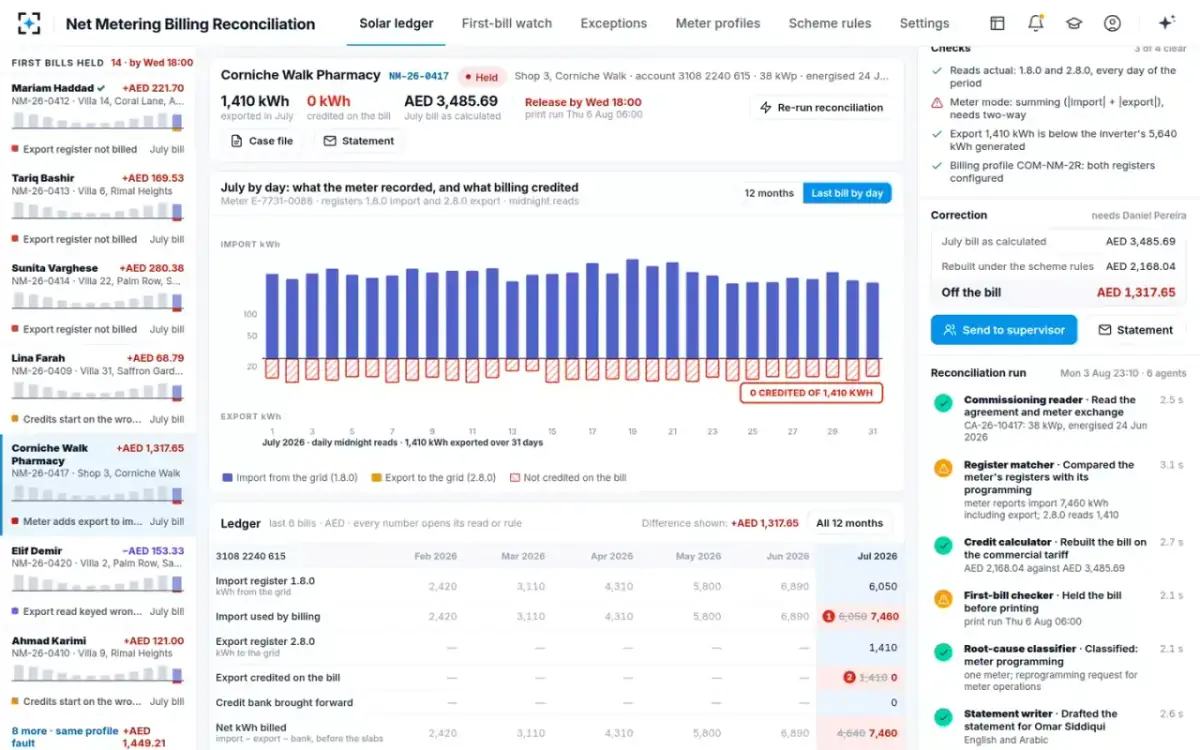Toggle Not credited on the bill legend

pos(568,478)
